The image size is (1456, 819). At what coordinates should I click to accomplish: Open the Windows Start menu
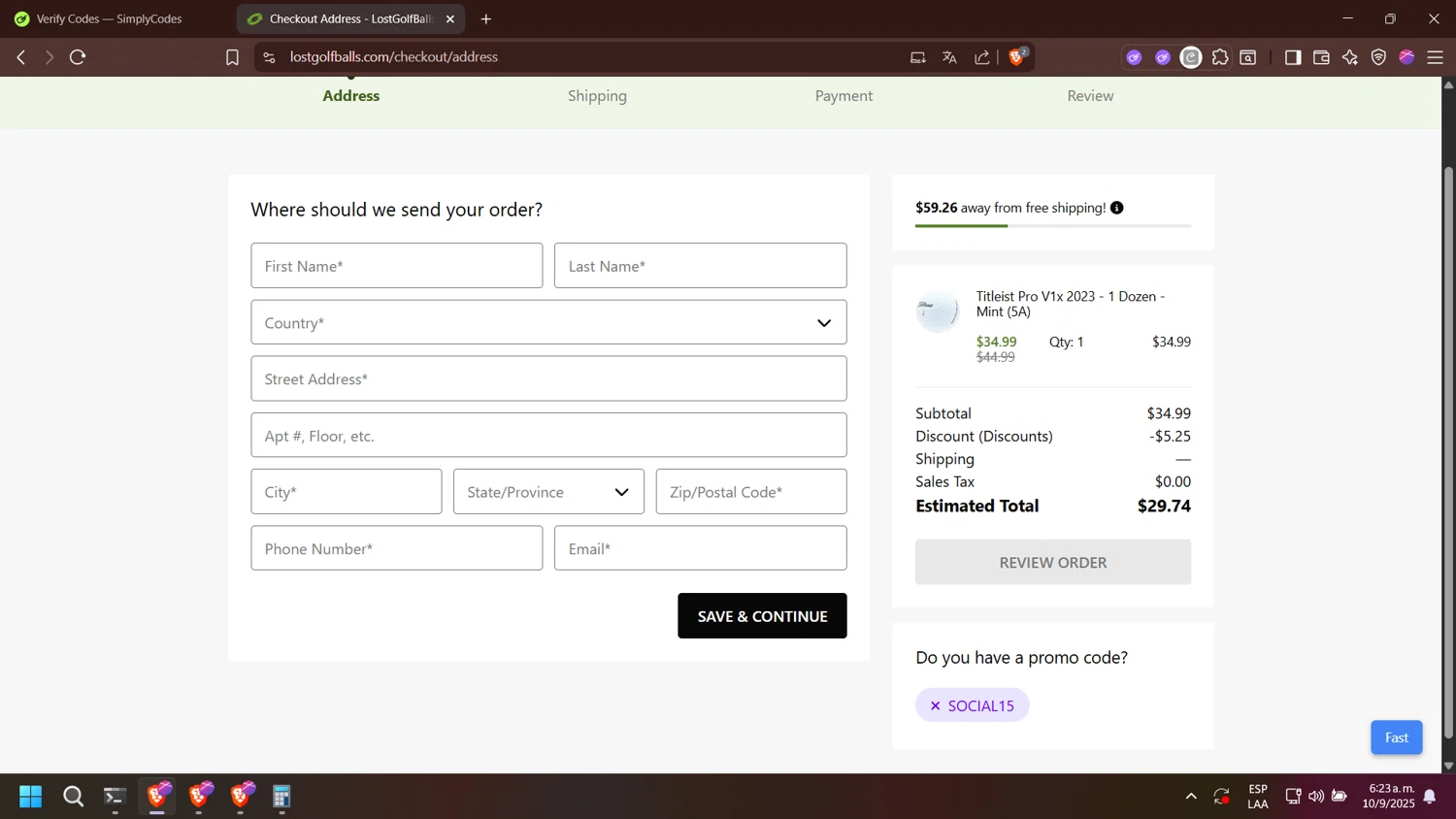30,797
